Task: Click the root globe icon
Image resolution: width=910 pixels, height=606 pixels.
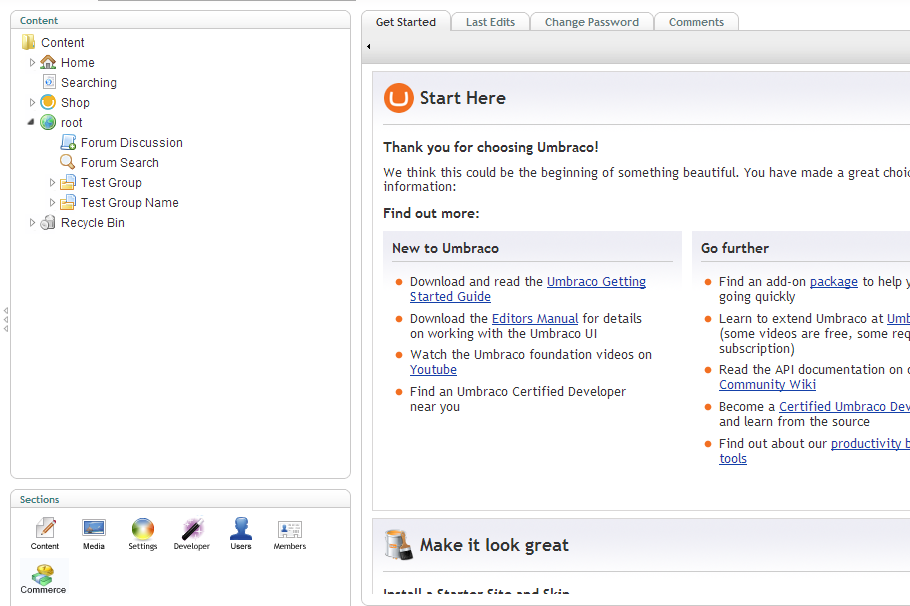Action: tap(48, 122)
